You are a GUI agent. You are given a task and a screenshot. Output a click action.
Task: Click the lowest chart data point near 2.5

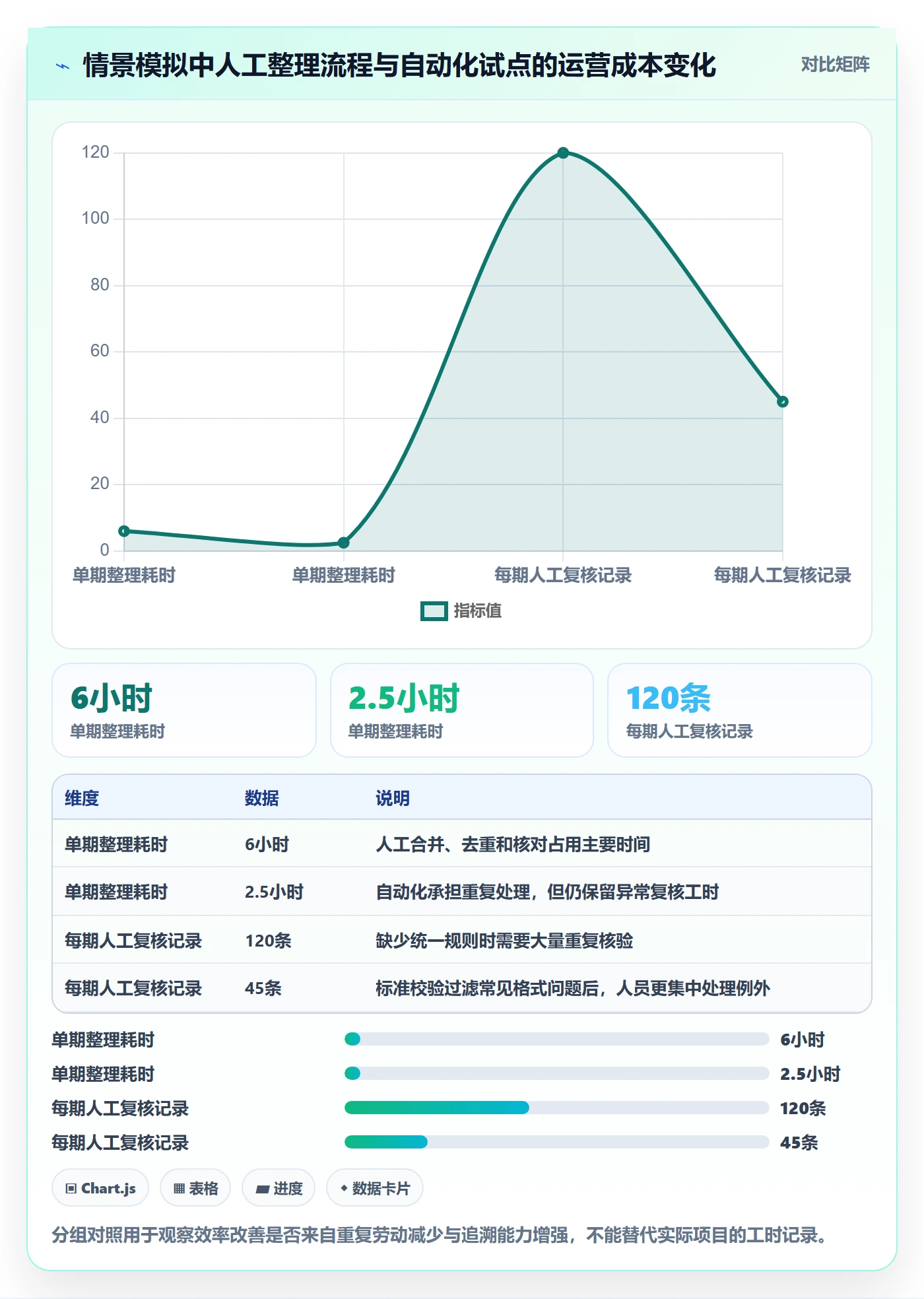point(343,543)
